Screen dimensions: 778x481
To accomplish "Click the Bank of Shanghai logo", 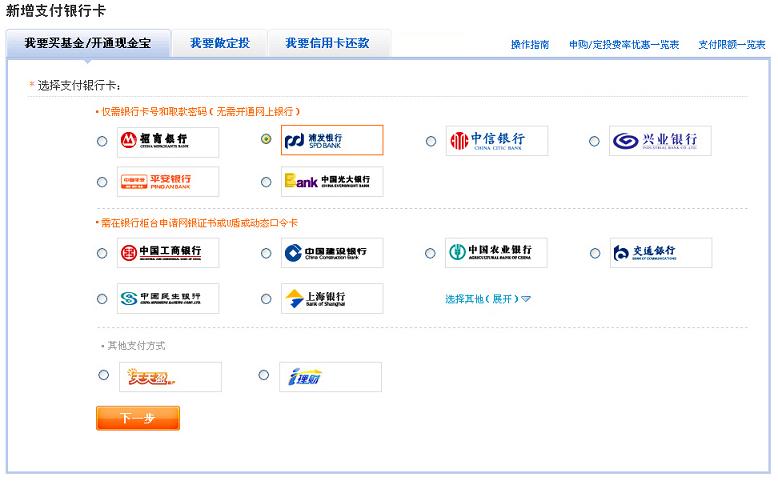I will [x=331, y=298].
